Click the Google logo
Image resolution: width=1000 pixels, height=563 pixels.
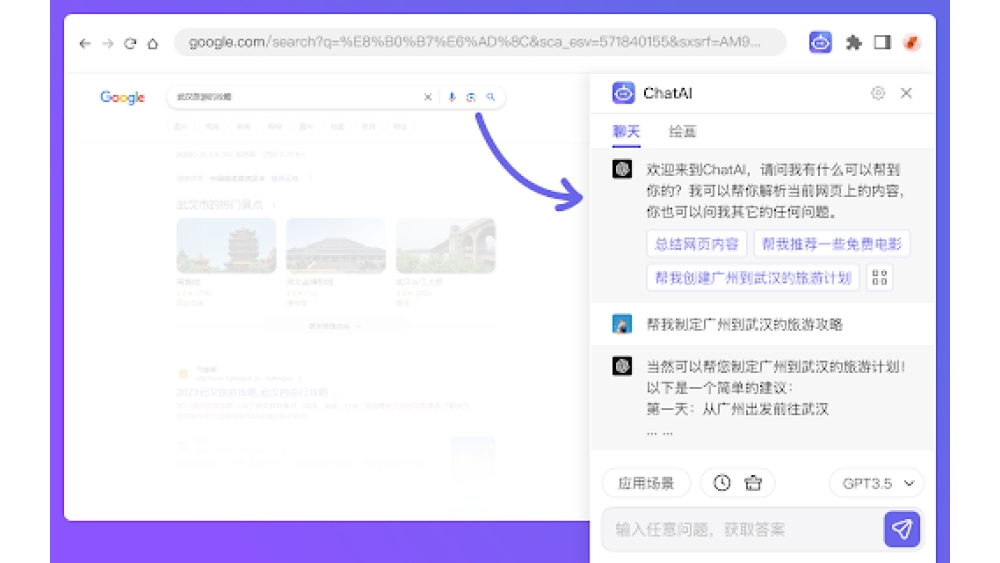[x=122, y=98]
